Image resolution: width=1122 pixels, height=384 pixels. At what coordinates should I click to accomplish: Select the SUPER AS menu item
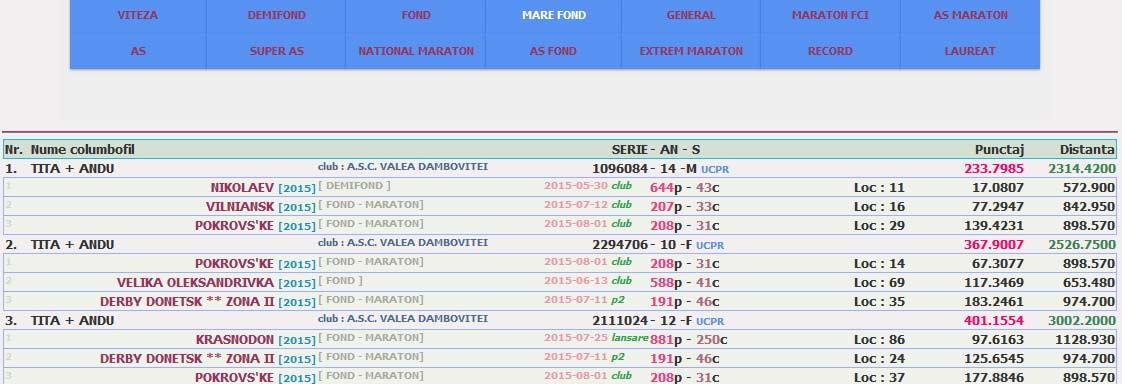[x=276, y=51]
